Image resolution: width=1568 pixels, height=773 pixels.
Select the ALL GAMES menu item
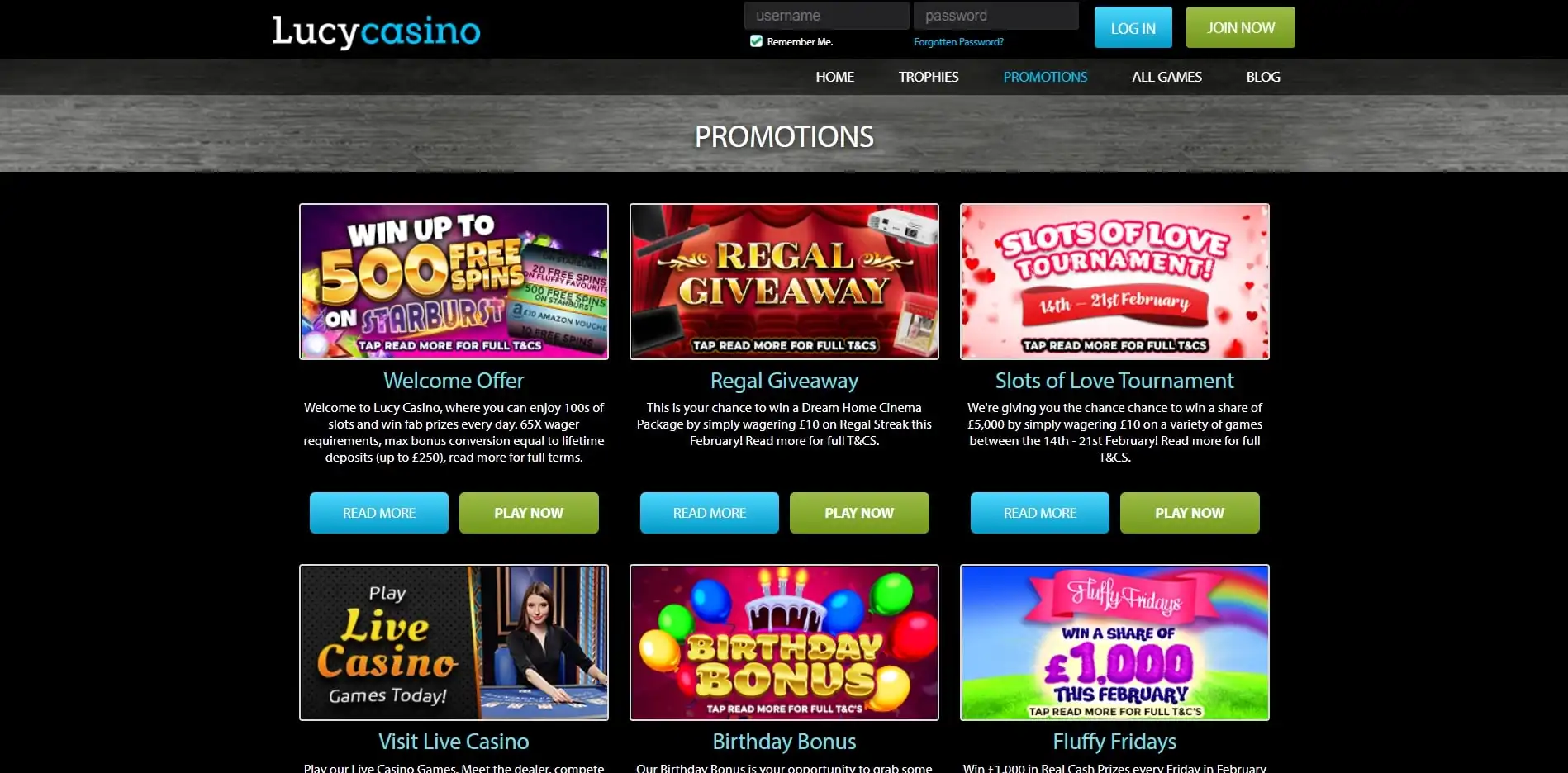1166,77
